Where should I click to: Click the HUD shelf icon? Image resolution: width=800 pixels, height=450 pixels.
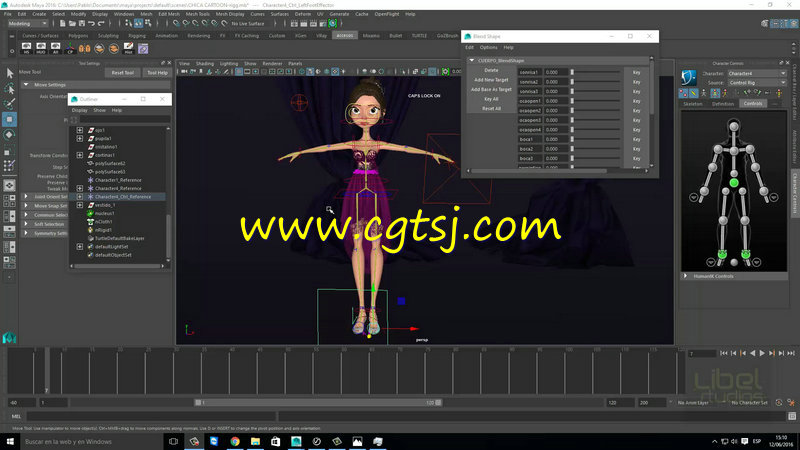[41, 48]
